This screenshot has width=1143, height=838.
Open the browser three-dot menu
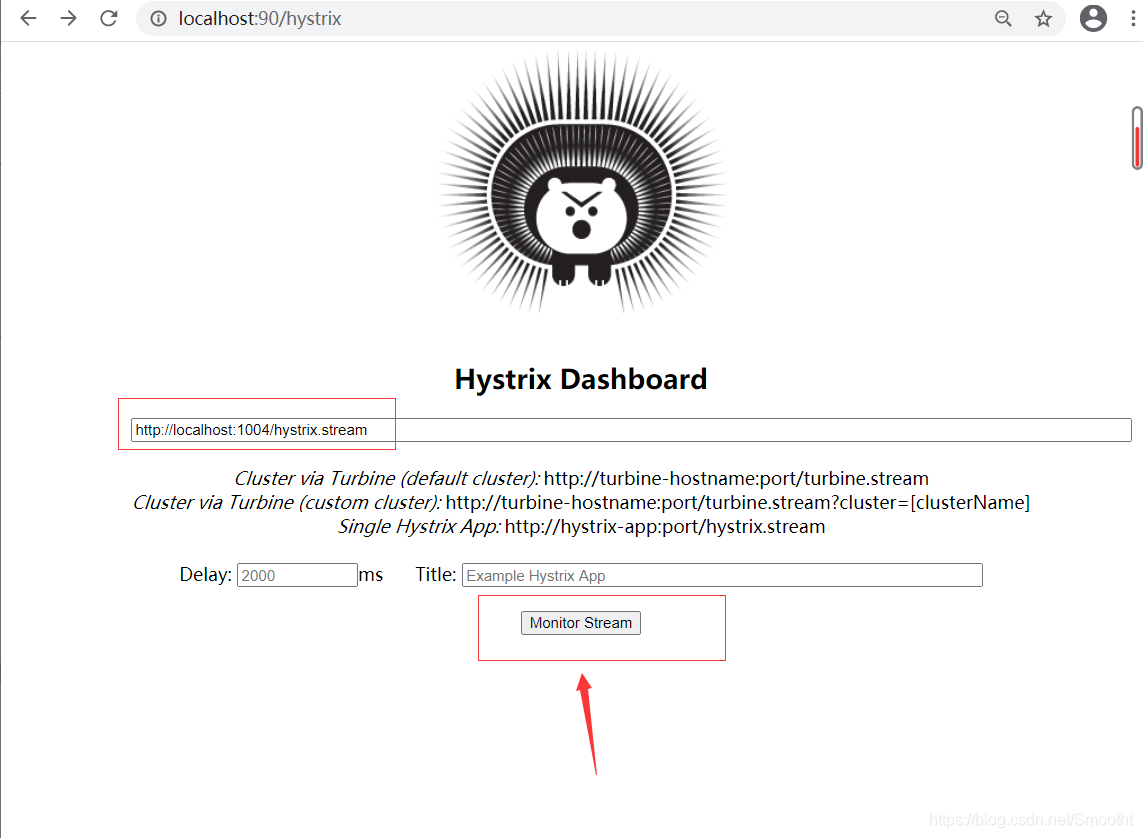click(x=1132, y=18)
